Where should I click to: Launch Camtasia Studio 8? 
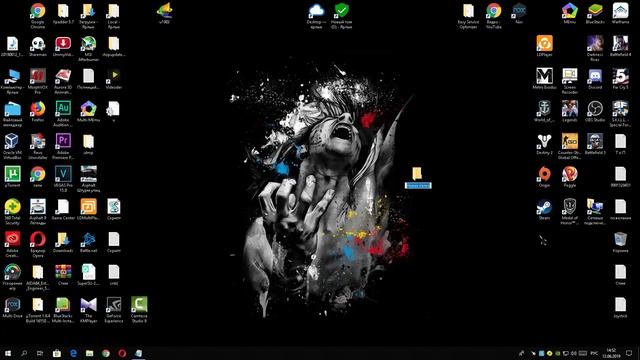tap(139, 309)
